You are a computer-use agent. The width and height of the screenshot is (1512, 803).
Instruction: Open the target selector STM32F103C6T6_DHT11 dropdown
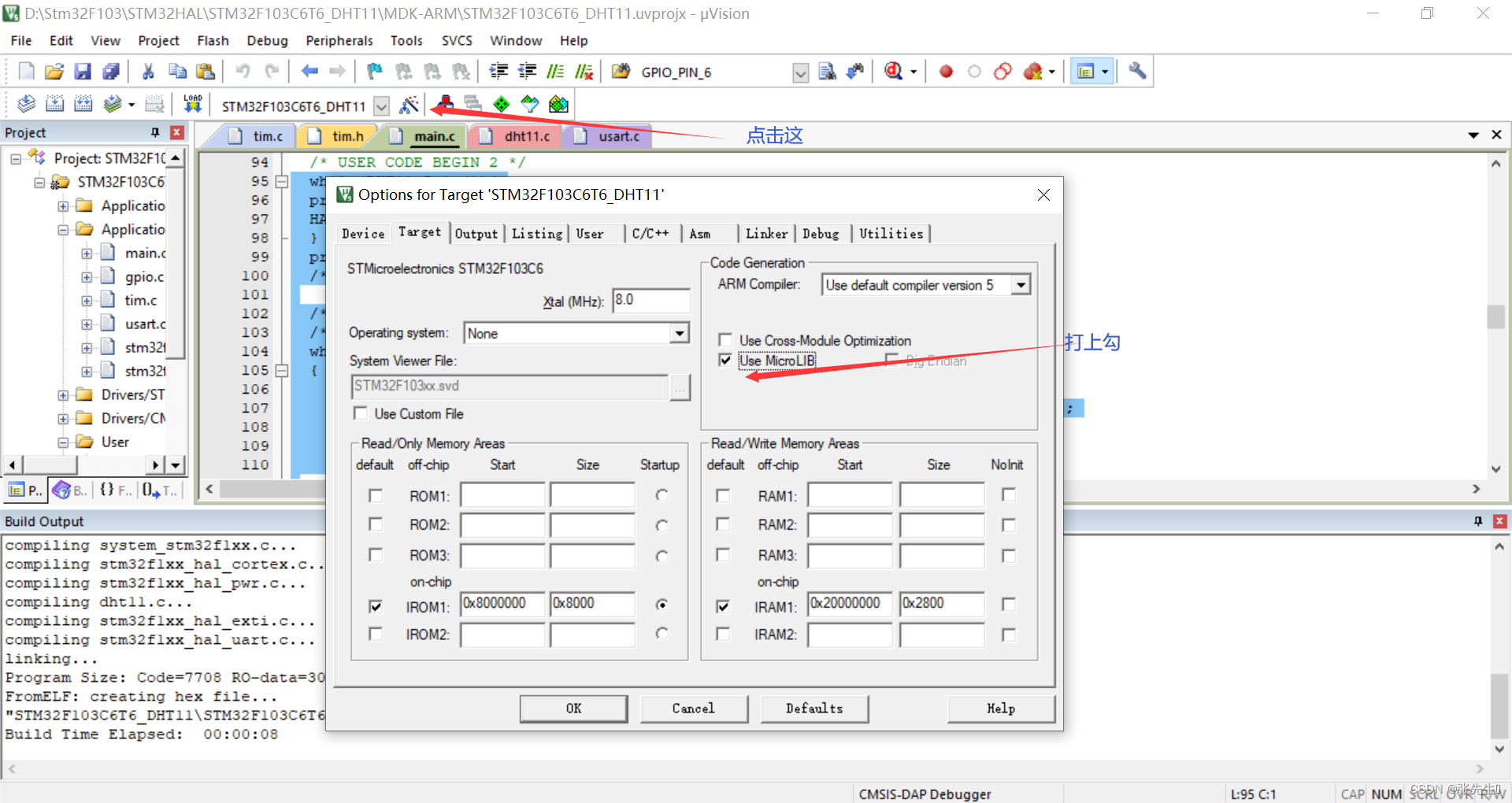[382, 105]
